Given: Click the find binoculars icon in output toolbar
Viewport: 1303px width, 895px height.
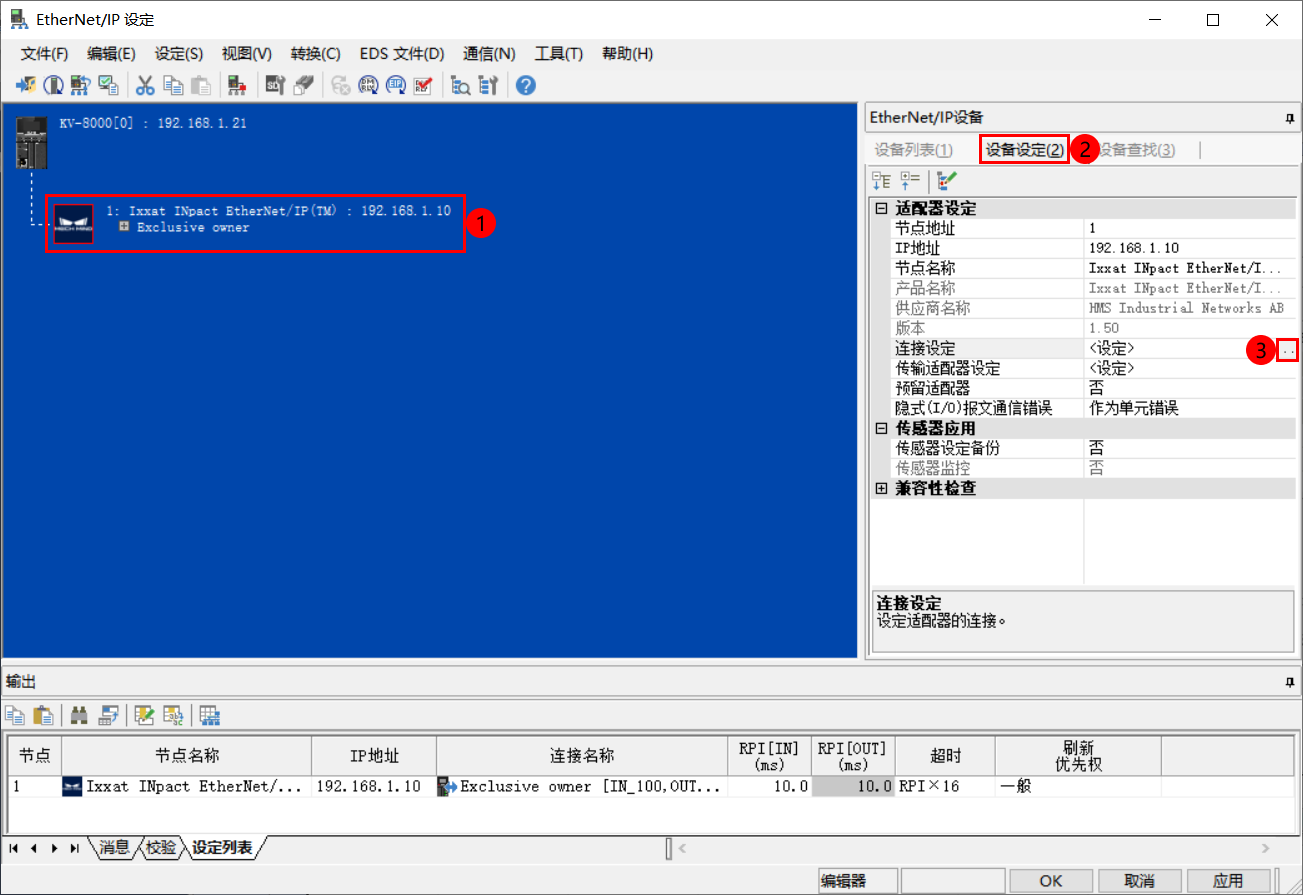Looking at the screenshot, I should pos(80,715).
